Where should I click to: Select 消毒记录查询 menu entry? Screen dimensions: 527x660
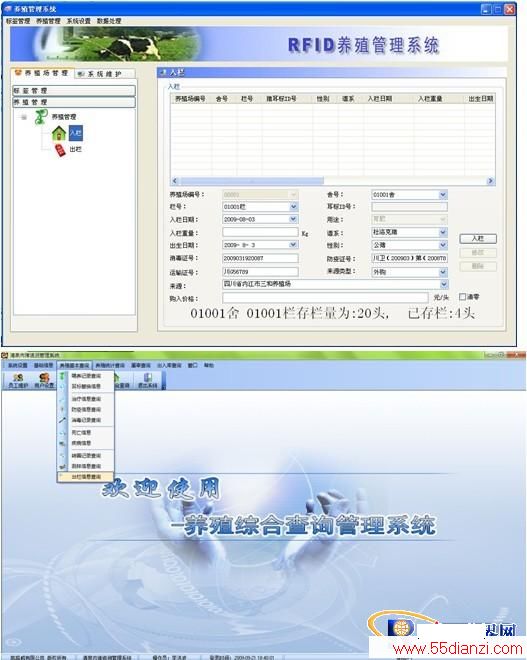(86, 420)
